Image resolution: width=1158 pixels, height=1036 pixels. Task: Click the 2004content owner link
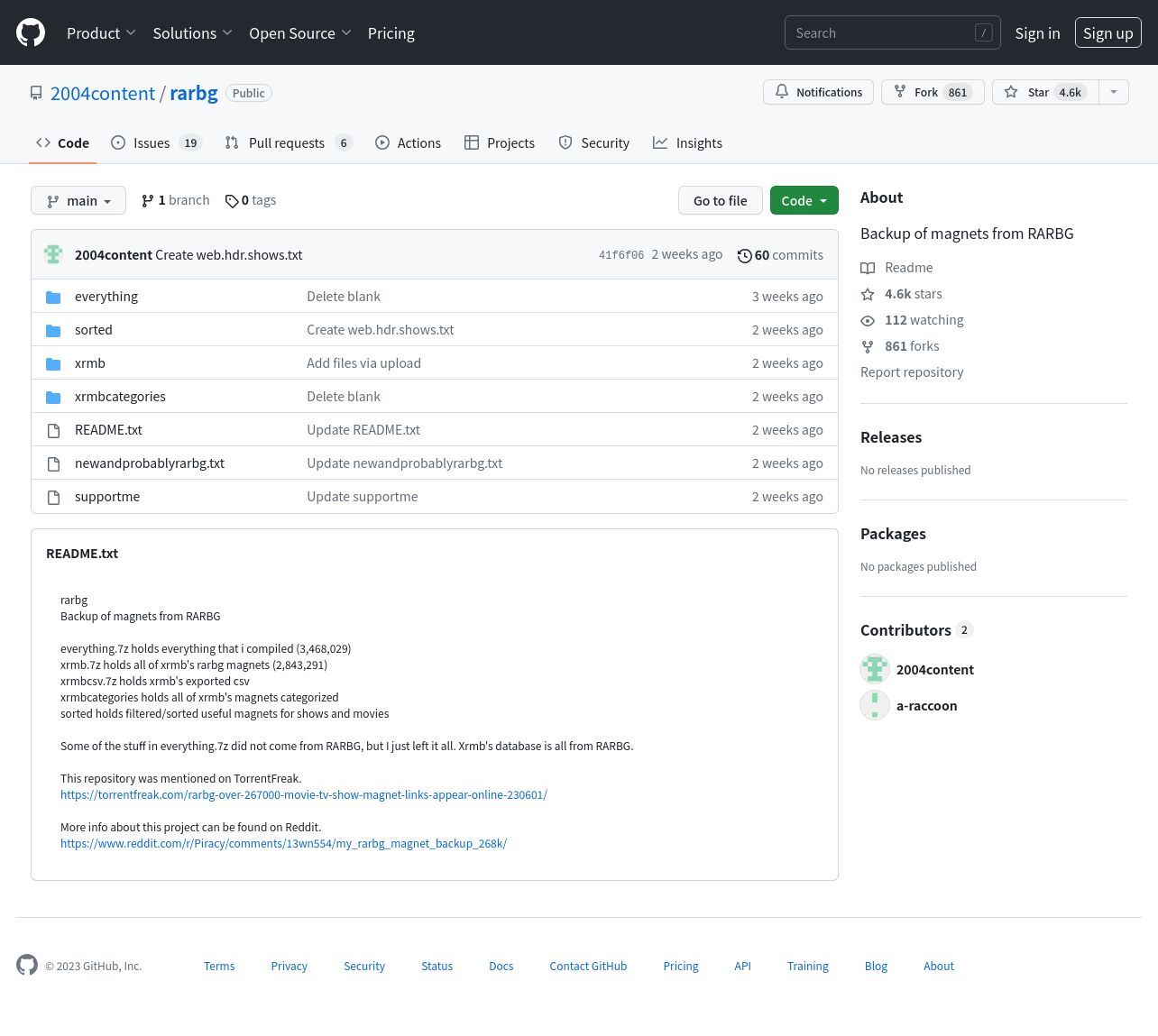click(103, 93)
